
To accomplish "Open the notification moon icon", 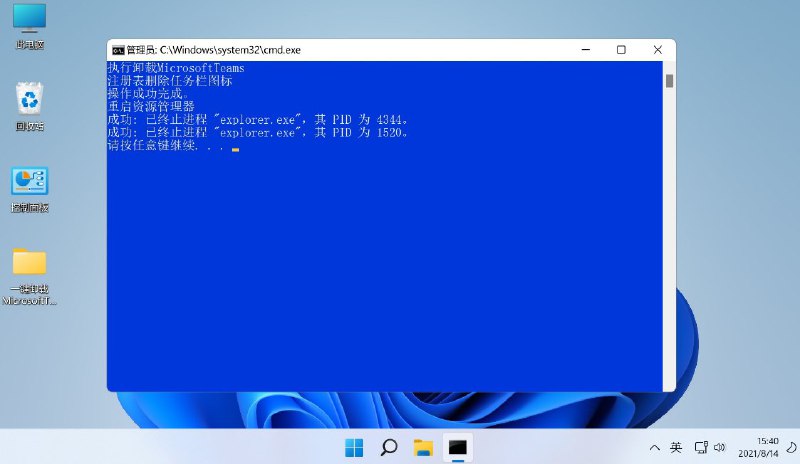I will [x=791, y=448].
